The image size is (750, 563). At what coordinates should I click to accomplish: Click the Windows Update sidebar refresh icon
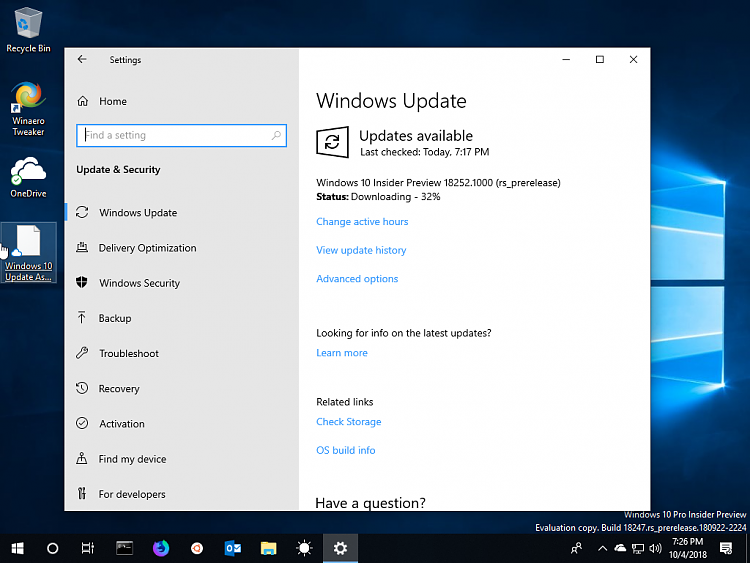coord(82,212)
